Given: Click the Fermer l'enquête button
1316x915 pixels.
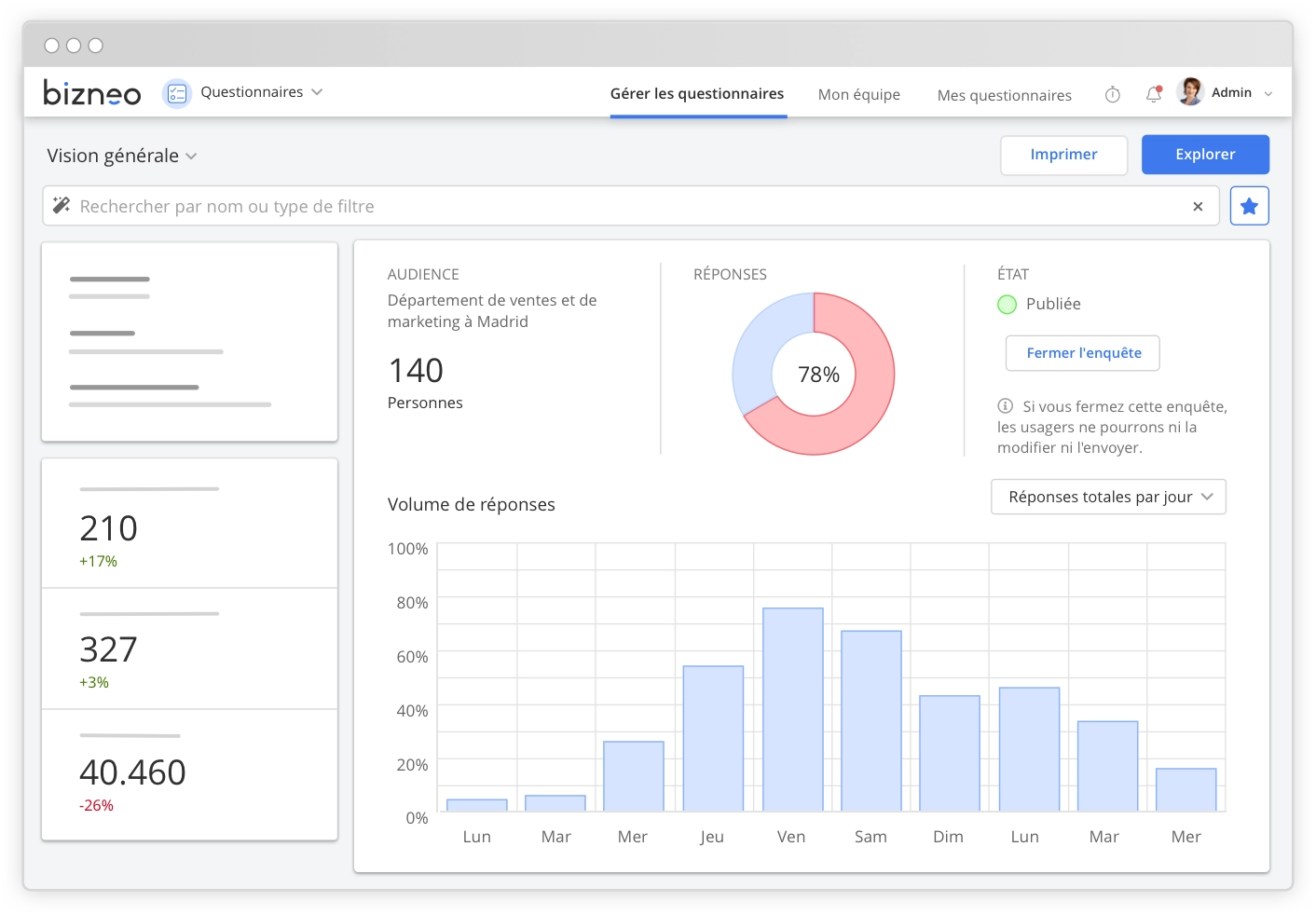Looking at the screenshot, I should pyautogui.click(x=1083, y=353).
